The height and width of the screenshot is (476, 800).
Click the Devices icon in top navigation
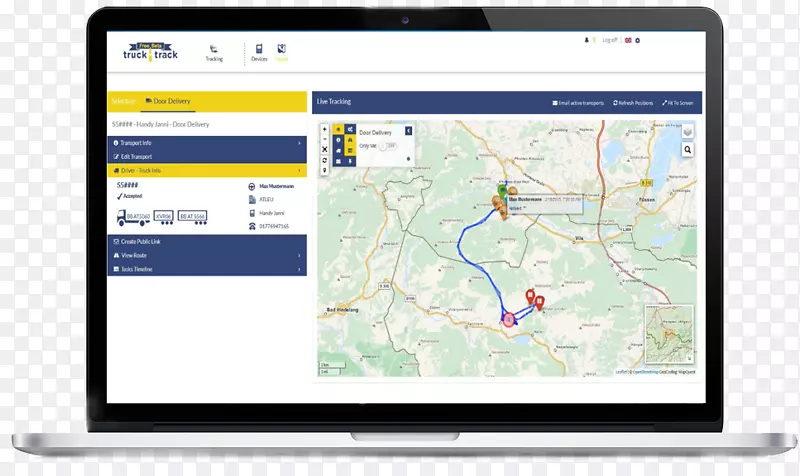click(x=260, y=52)
